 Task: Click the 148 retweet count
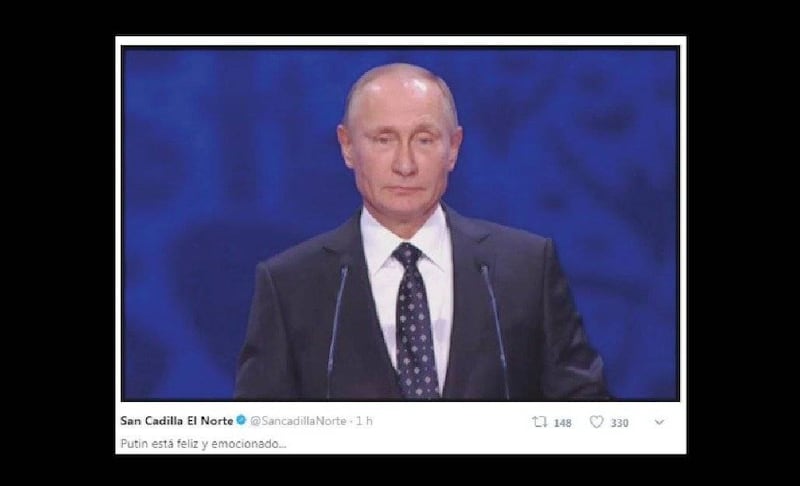(562, 423)
